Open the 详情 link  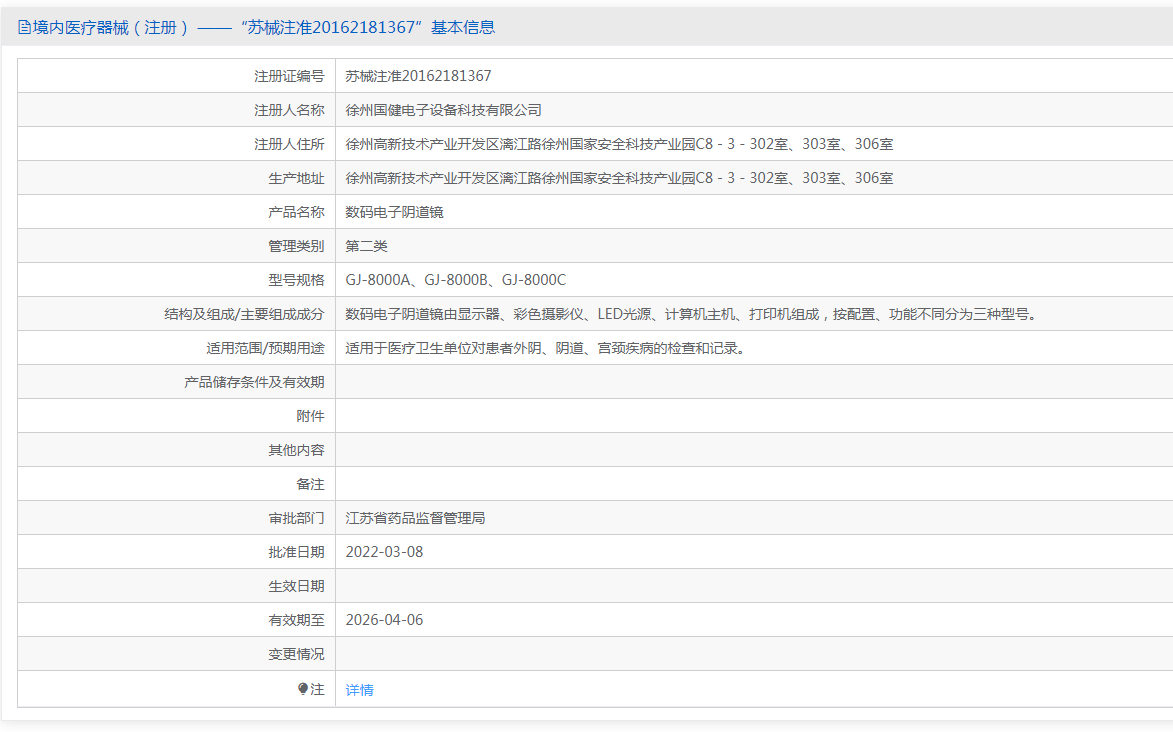click(359, 690)
